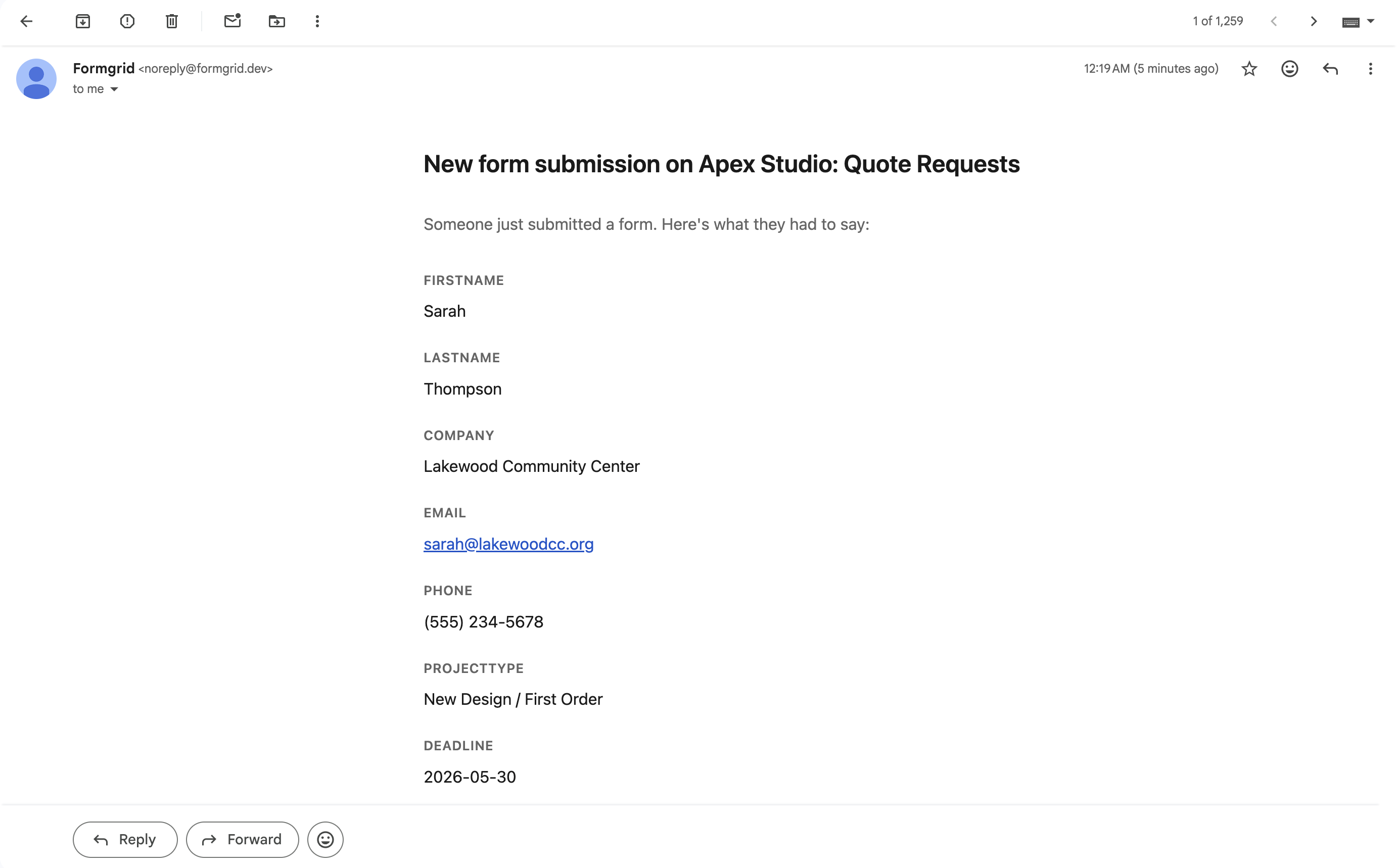Archive this email
This screenshot has height=868, width=1398.
click(83, 21)
